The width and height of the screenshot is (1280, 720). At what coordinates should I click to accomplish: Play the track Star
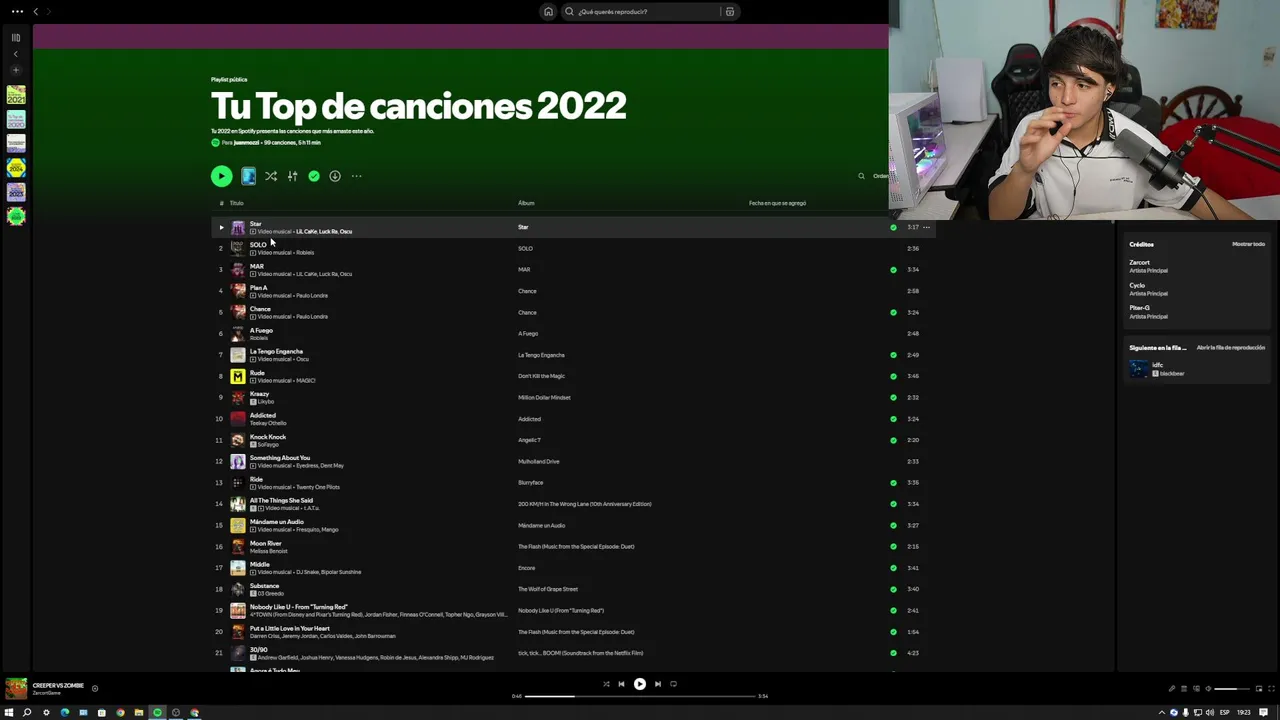coord(222,227)
